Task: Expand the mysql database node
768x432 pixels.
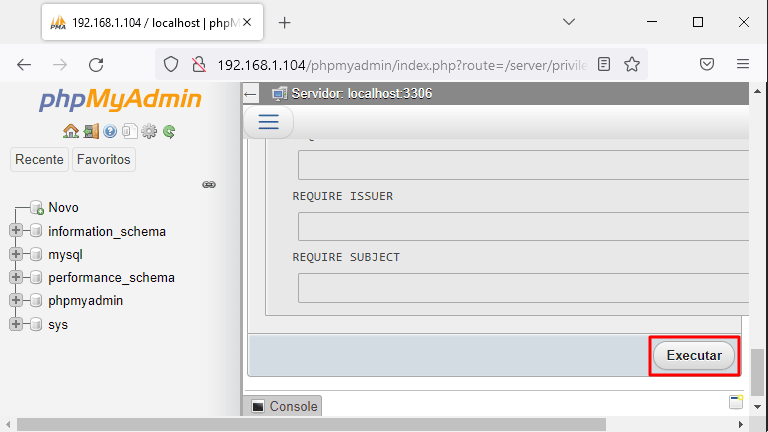Action: pyautogui.click(x=16, y=254)
